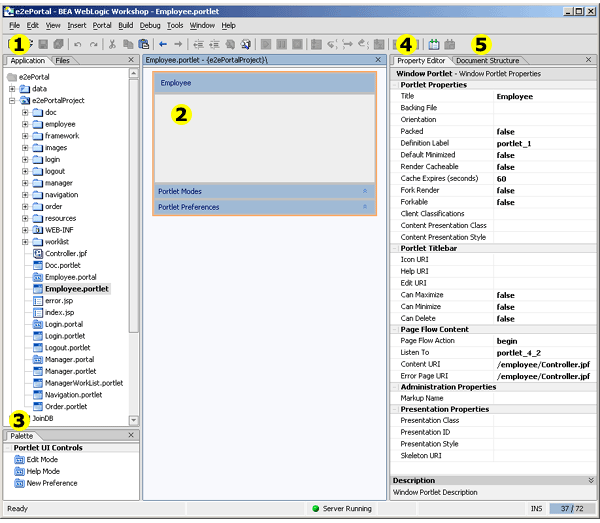Switch to the Document Structure tab
Viewport: 600px width, 523px height.
(x=488, y=60)
